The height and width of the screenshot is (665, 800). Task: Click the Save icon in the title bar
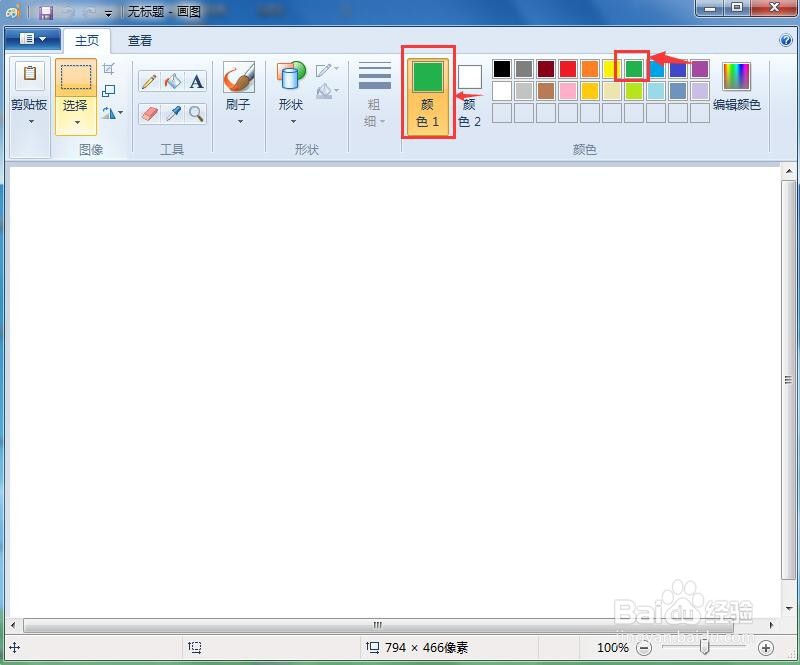46,12
